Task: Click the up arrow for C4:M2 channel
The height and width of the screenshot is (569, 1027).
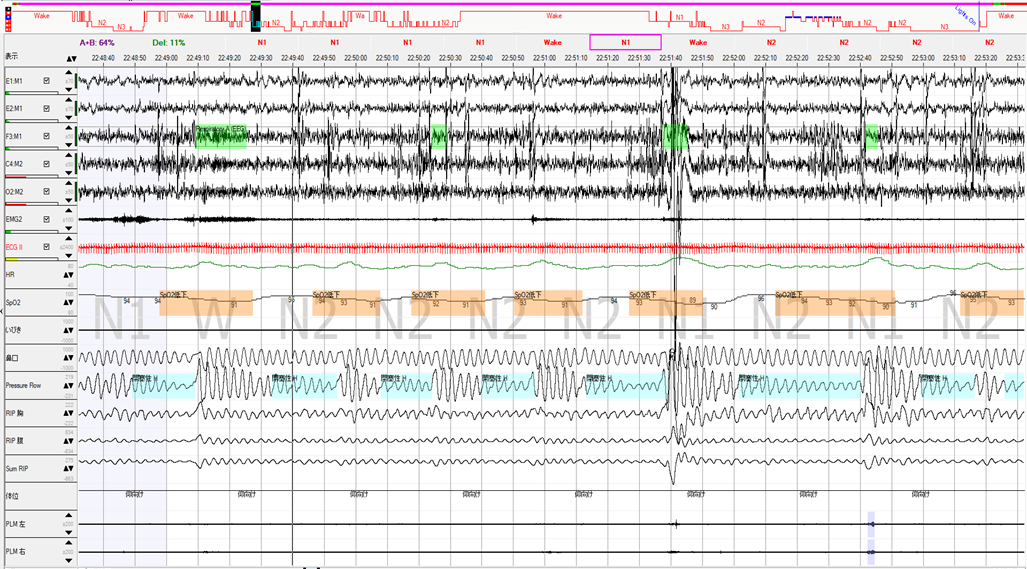Action: pyautogui.click(x=69, y=155)
